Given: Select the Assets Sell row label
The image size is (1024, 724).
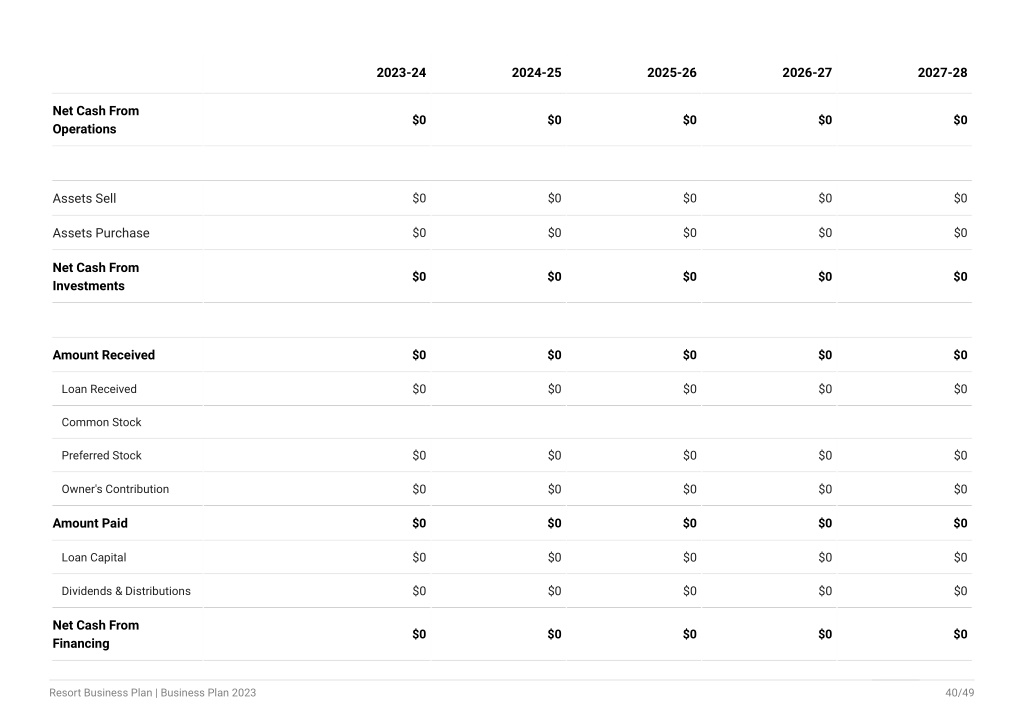Looking at the screenshot, I should pyautogui.click(x=84, y=198).
